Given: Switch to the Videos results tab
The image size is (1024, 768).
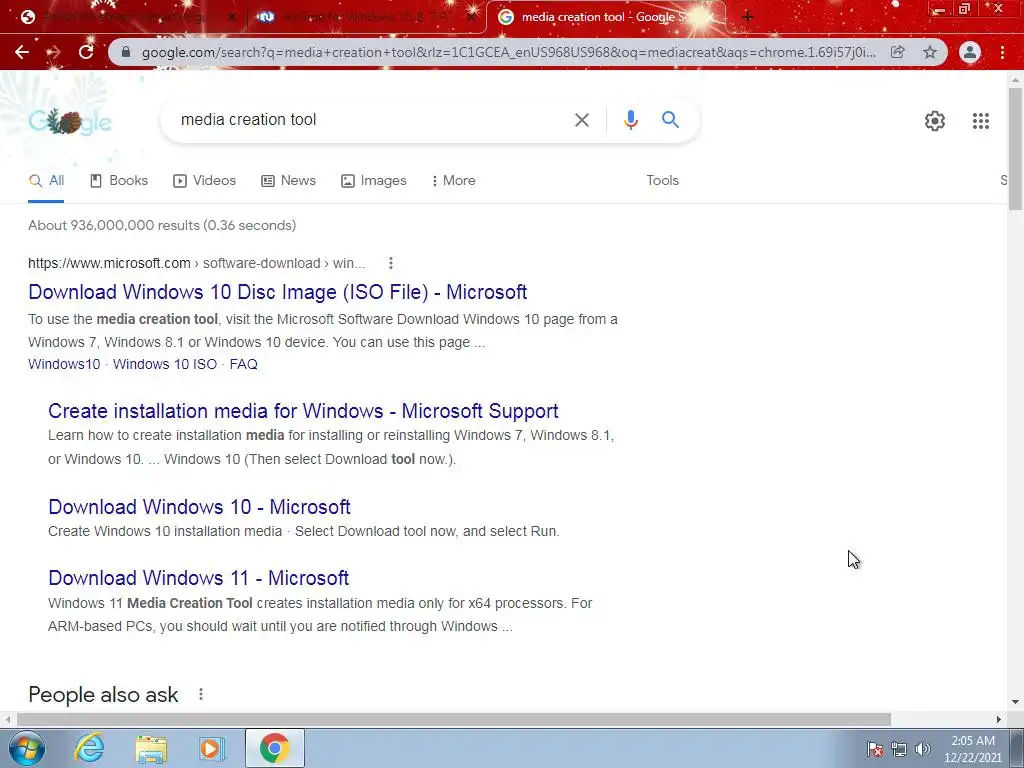Looking at the screenshot, I should (204, 181).
